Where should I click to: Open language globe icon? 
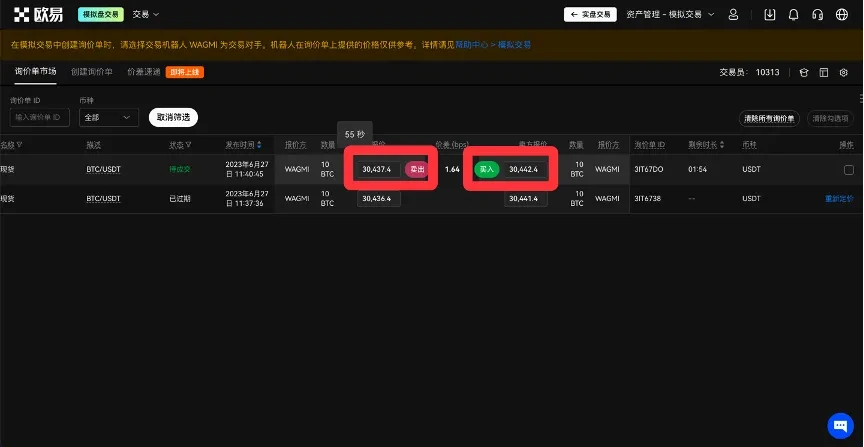[841, 15]
